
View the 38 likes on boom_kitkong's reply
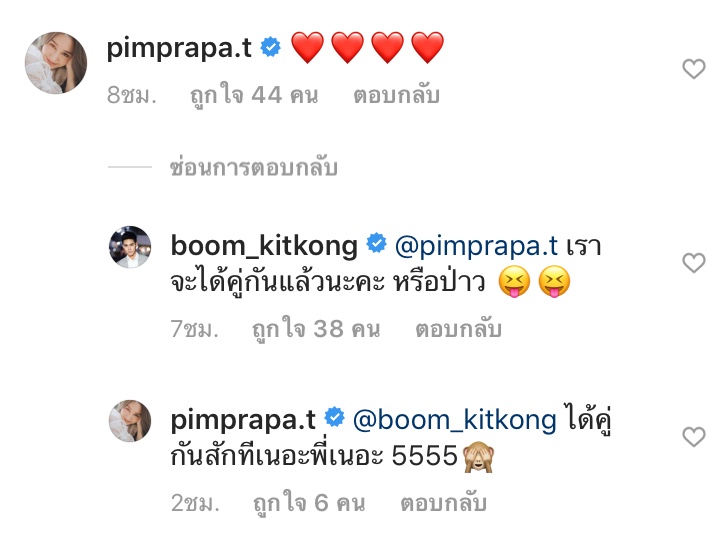pos(316,329)
